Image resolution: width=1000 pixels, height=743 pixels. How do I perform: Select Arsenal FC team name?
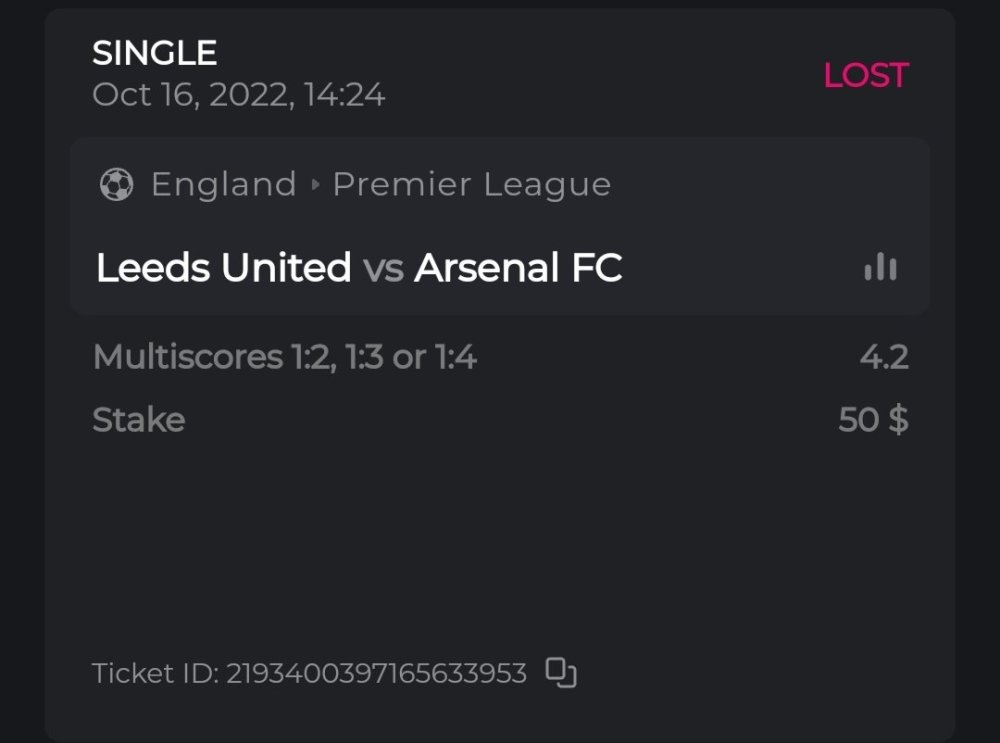[x=518, y=268]
